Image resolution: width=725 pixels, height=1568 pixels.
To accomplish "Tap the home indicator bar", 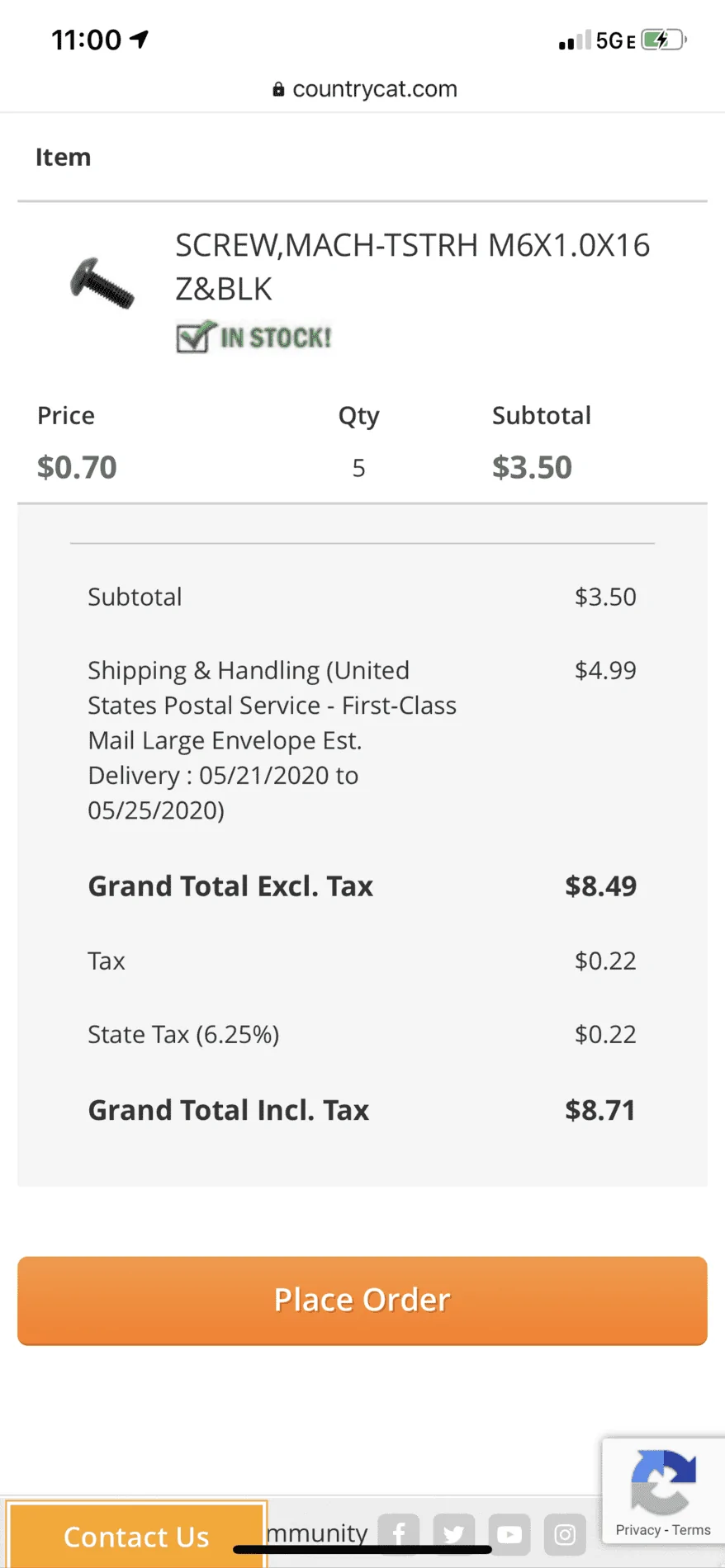I will coord(362,1550).
